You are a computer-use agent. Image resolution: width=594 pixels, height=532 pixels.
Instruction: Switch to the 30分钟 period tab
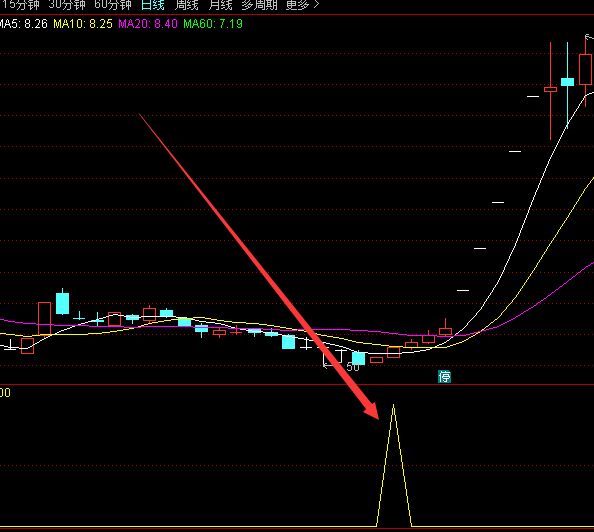pyautogui.click(x=67, y=5)
